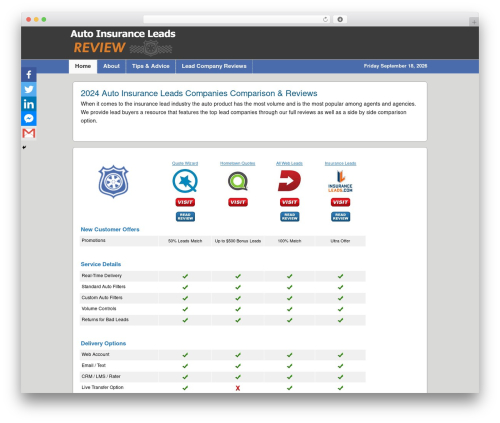Image resolution: width=500 pixels, height=423 pixels.
Task: Open the Insurance Leads link
Action: 340,163
